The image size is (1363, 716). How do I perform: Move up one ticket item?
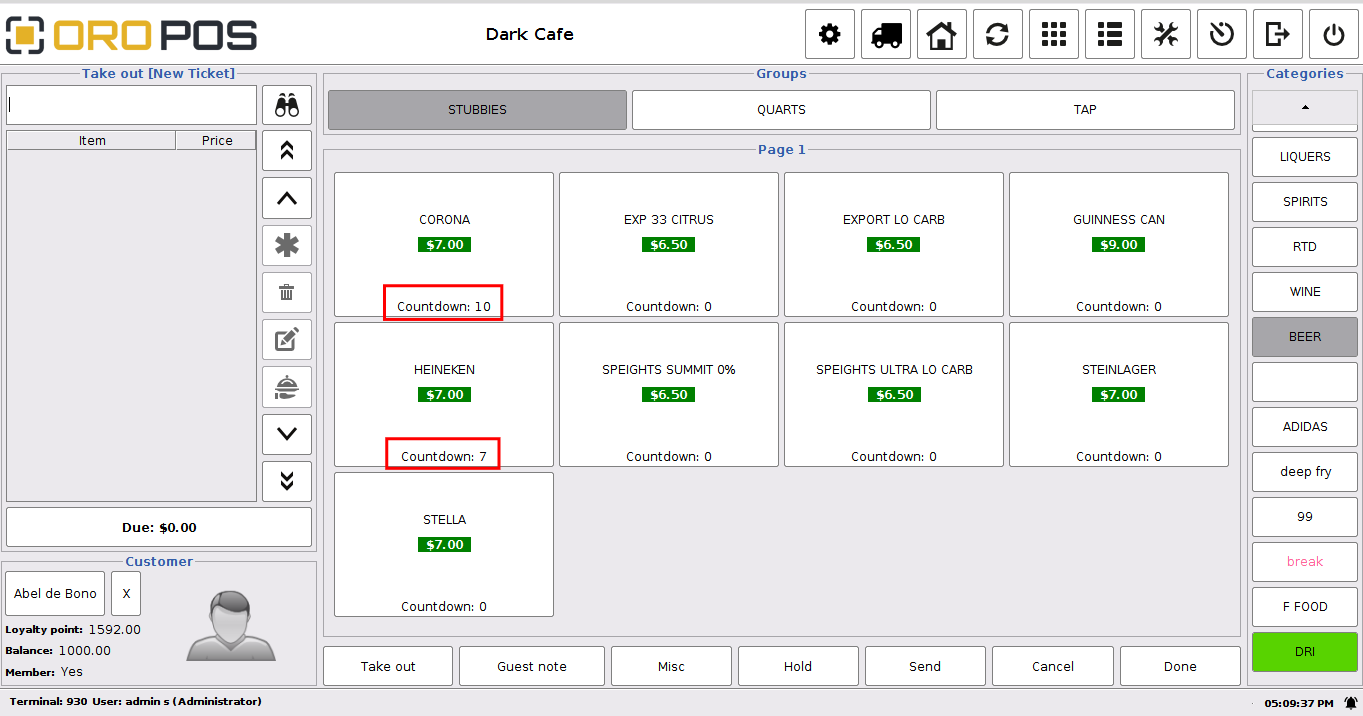click(x=287, y=198)
